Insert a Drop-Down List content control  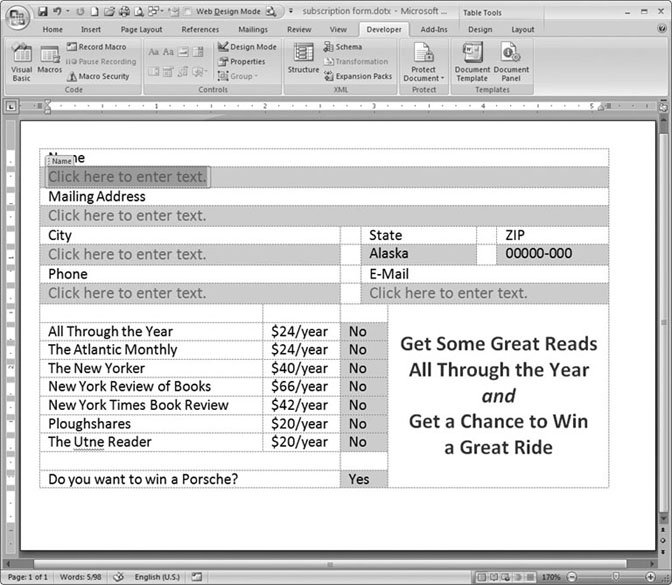pos(153,72)
